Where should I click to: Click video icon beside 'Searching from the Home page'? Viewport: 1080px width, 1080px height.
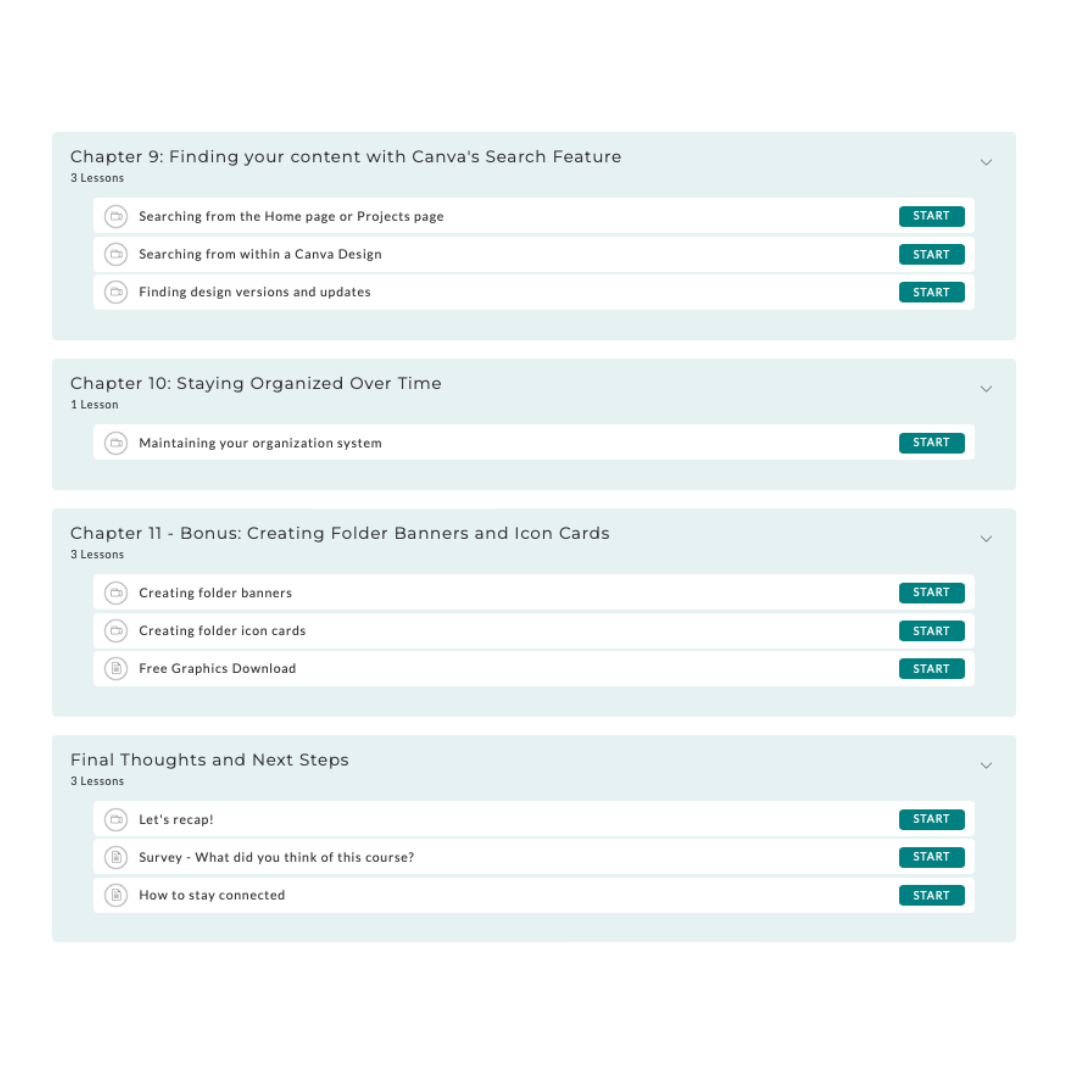[x=116, y=216]
